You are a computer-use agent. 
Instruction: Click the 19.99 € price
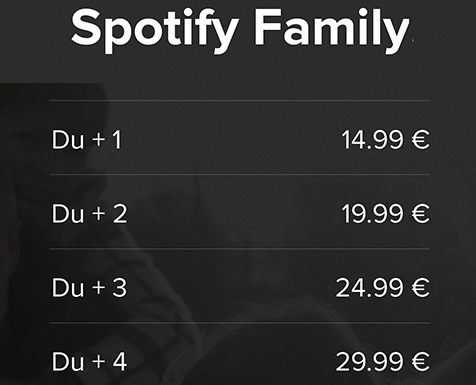[386, 214]
